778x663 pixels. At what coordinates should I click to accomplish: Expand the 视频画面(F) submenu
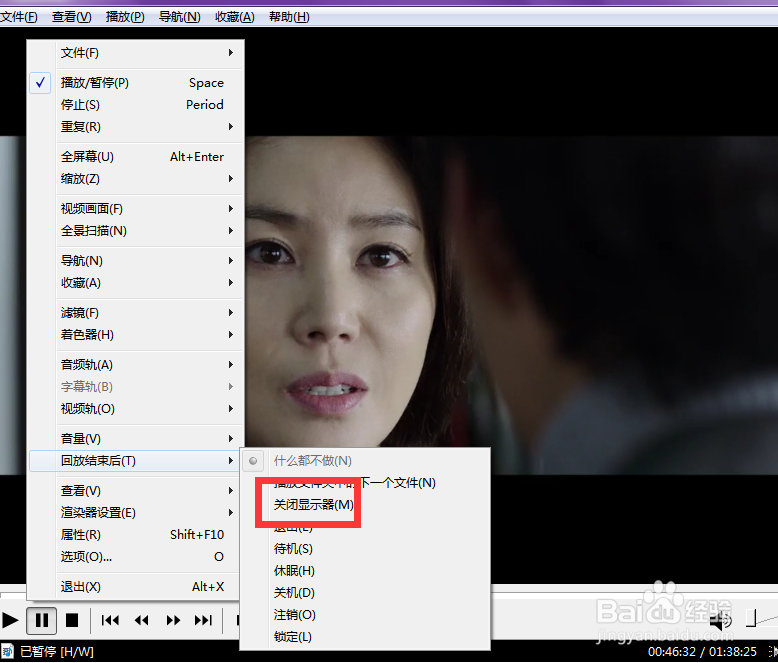coord(136,208)
